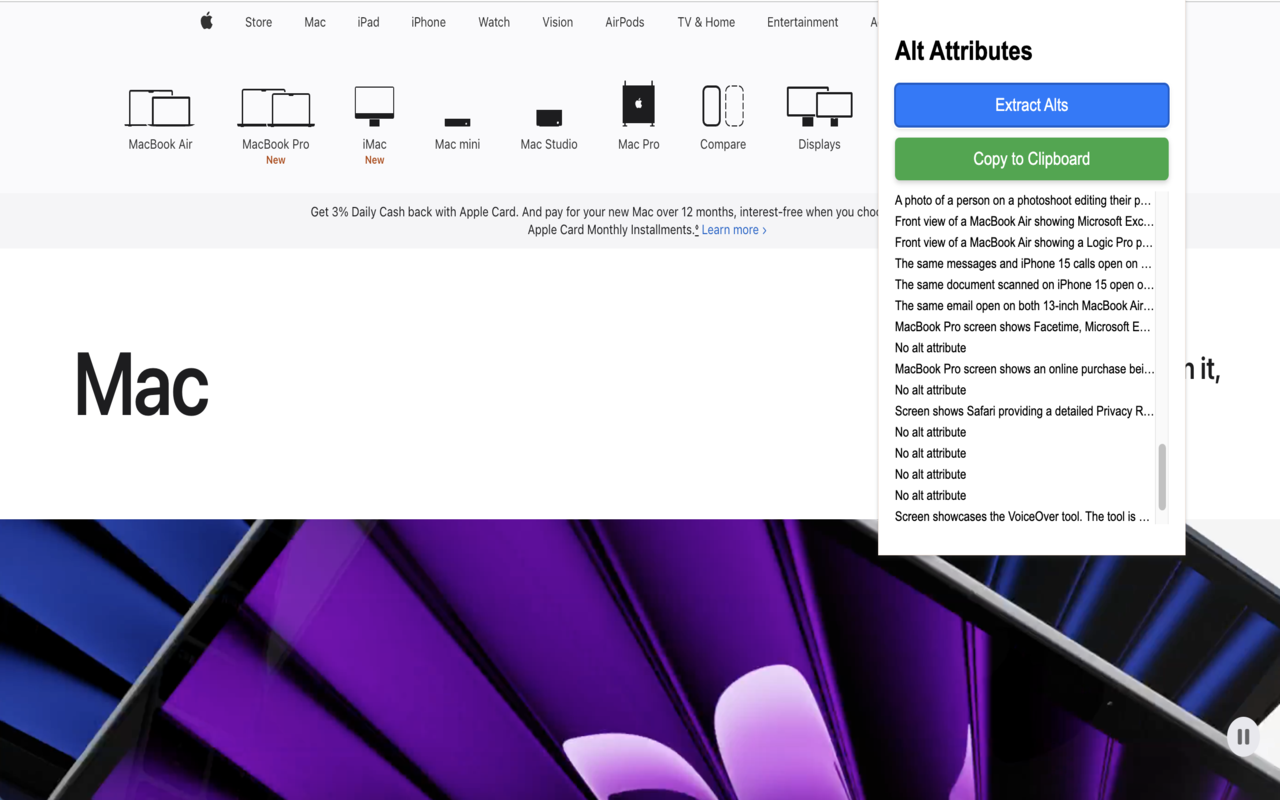Select 'Screen shows Safari providing a detailed Privacy' row
This screenshot has height=800, width=1280.
click(x=1024, y=410)
